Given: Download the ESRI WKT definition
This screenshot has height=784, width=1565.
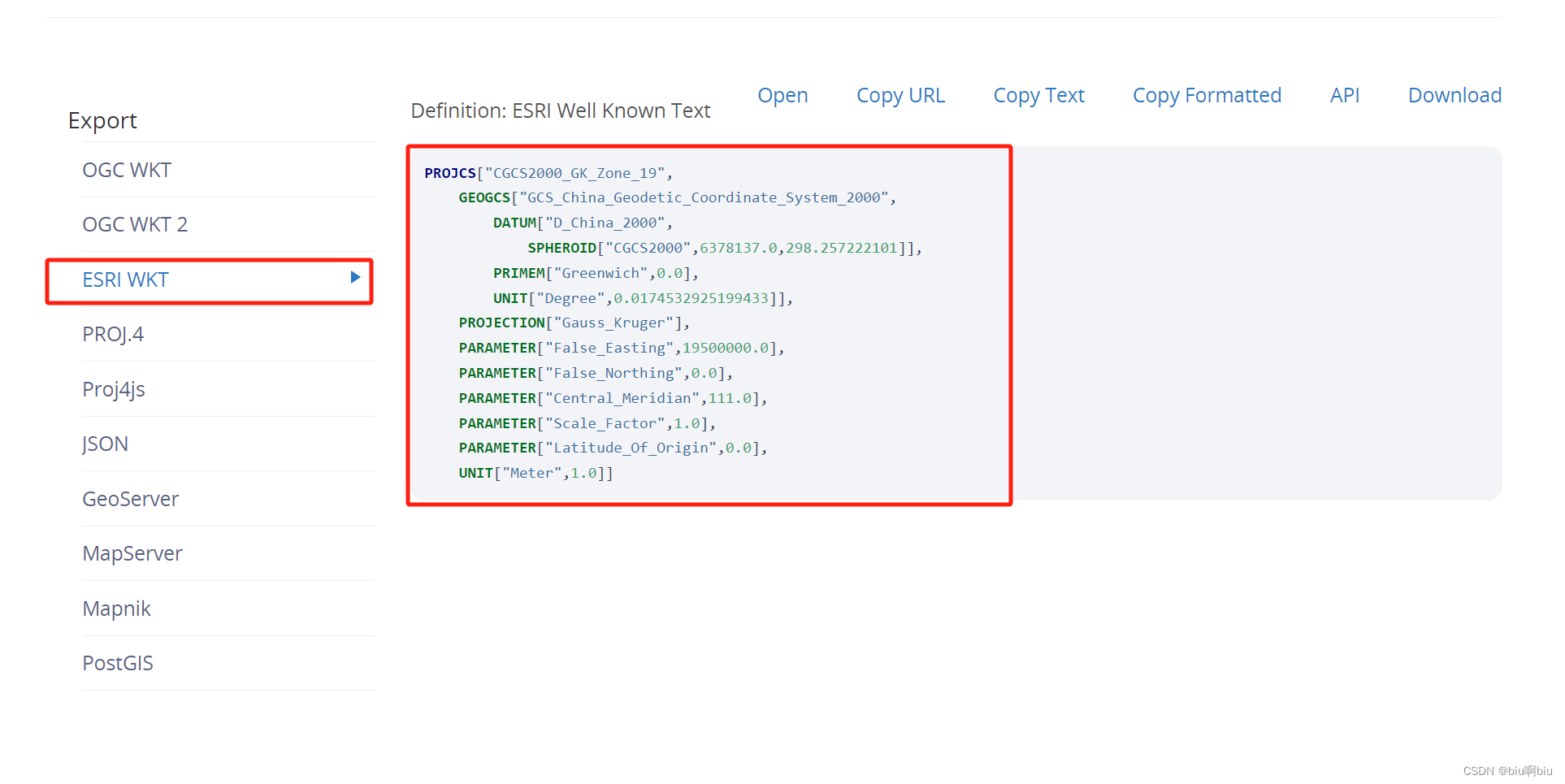Looking at the screenshot, I should pos(1454,95).
